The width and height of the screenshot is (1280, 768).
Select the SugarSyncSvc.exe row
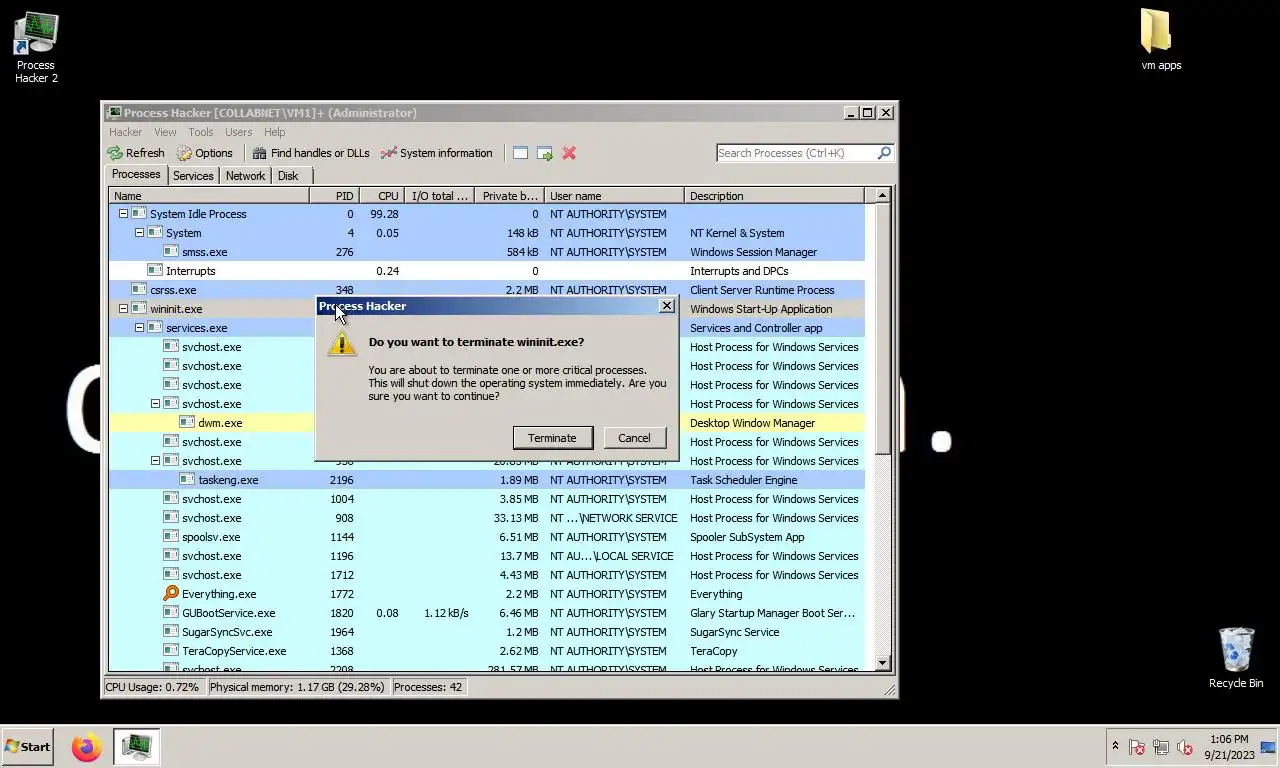486,632
